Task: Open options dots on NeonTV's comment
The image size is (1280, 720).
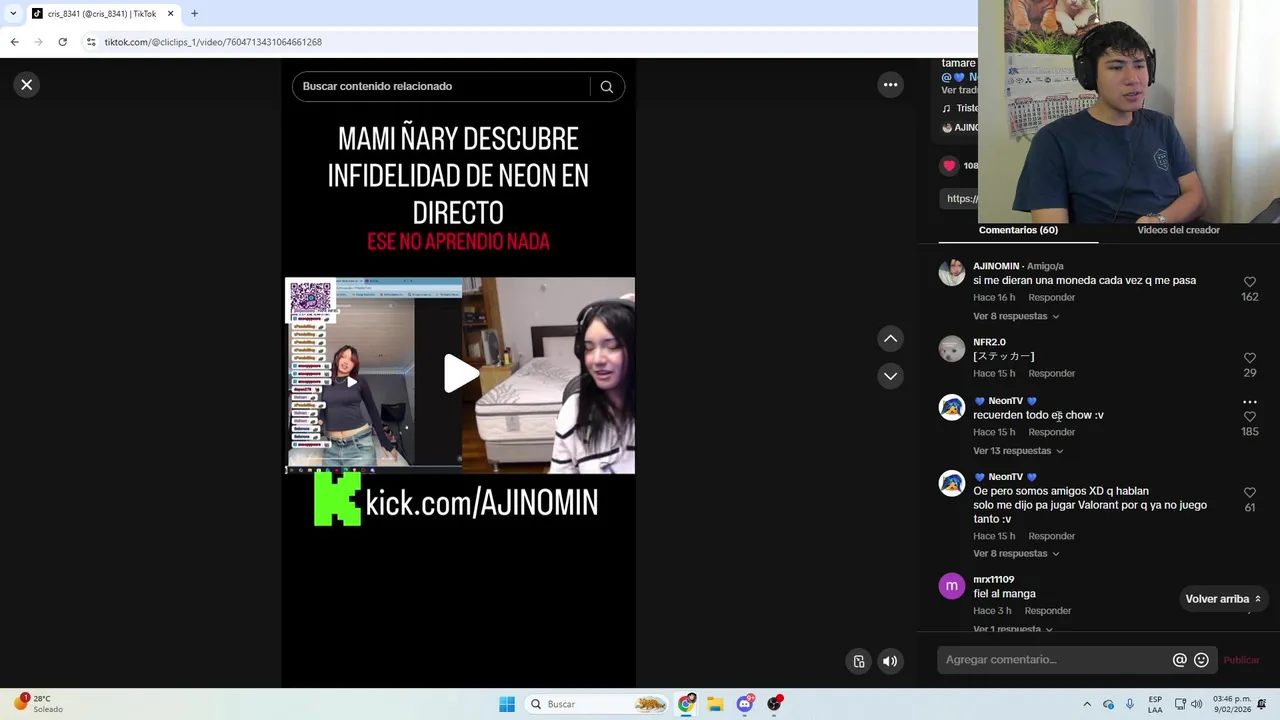Action: click(x=1249, y=401)
